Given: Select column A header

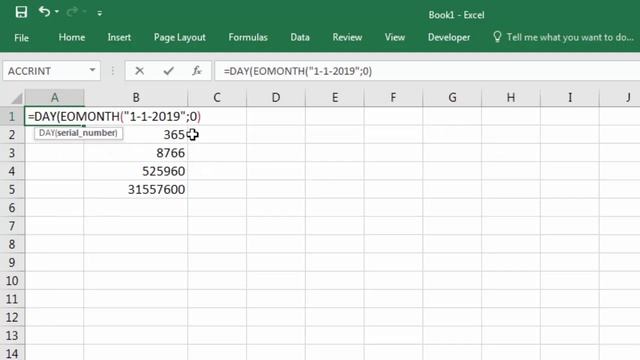Looking at the screenshot, I should click(x=54, y=98).
